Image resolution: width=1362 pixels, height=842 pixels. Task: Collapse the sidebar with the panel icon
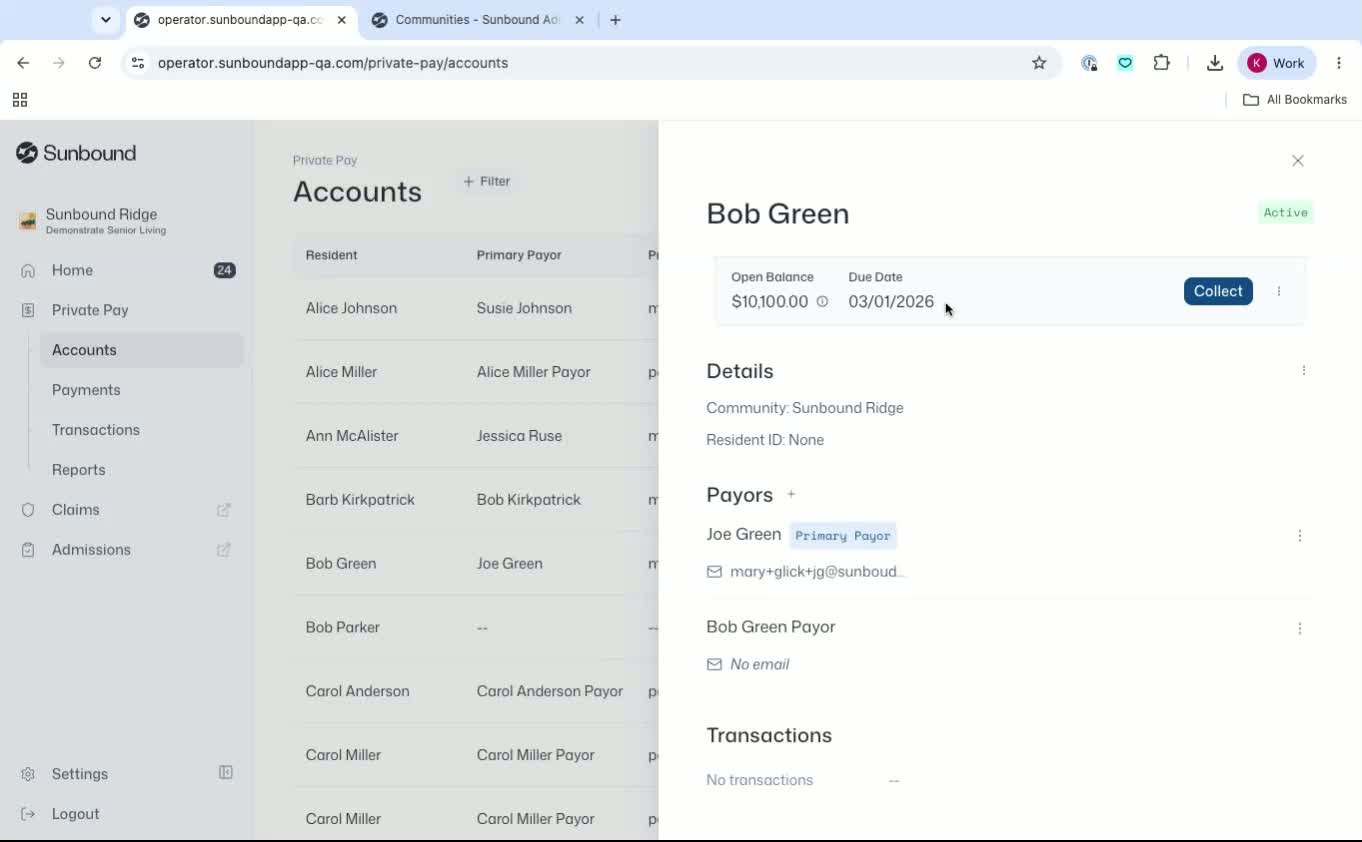(x=226, y=773)
